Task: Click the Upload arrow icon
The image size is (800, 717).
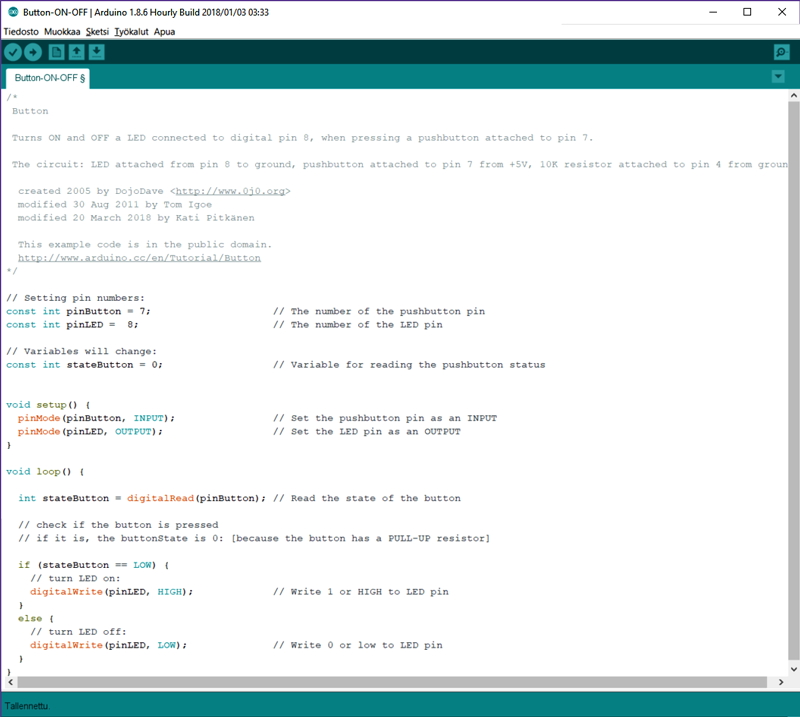Action: 33,52
